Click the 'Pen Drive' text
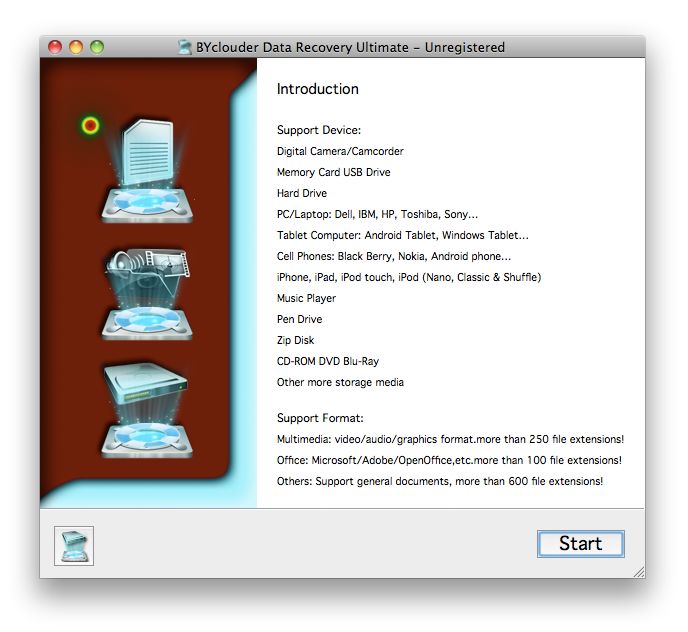 (x=299, y=319)
